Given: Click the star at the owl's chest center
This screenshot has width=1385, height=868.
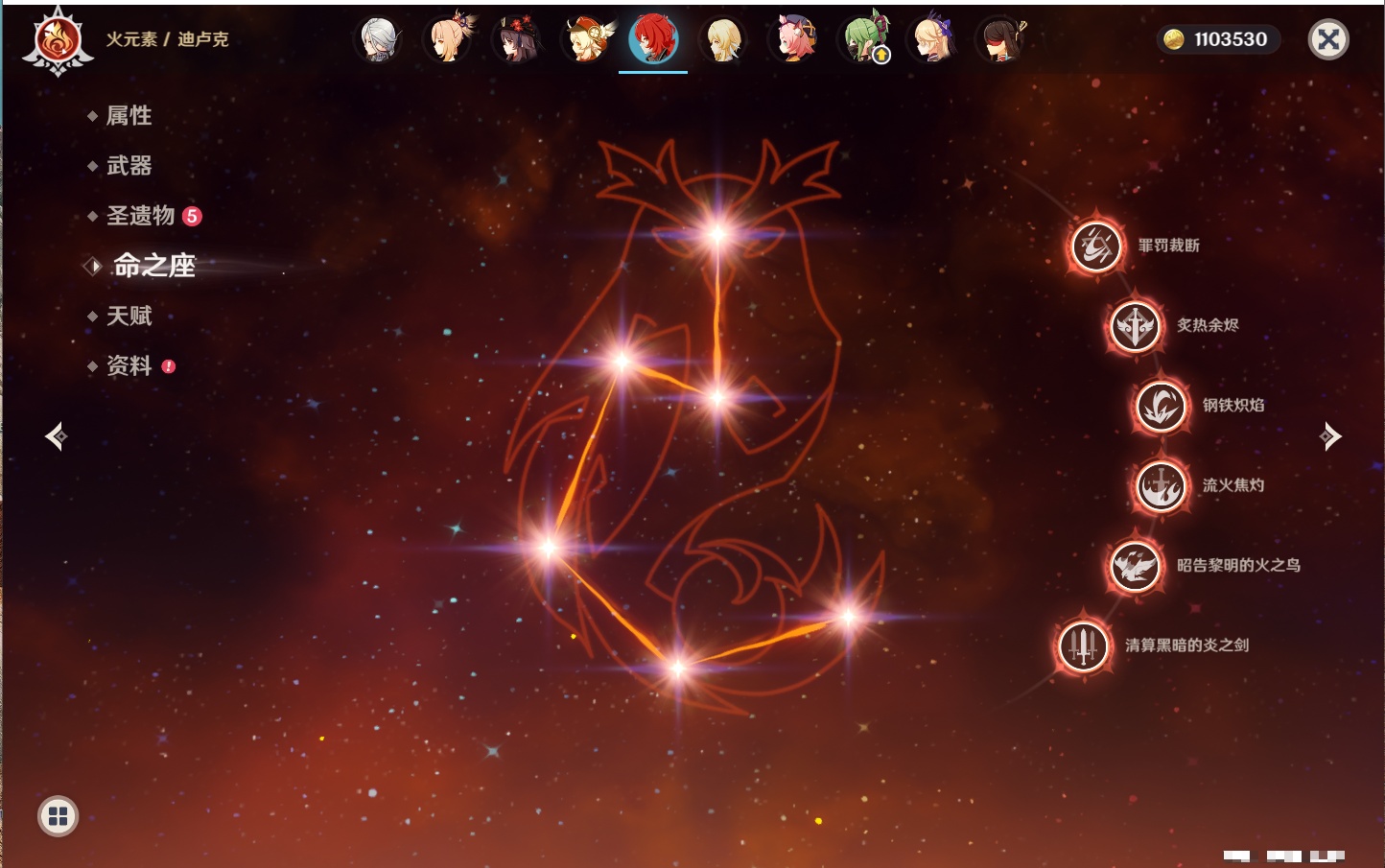Looking at the screenshot, I should tap(717, 397).
